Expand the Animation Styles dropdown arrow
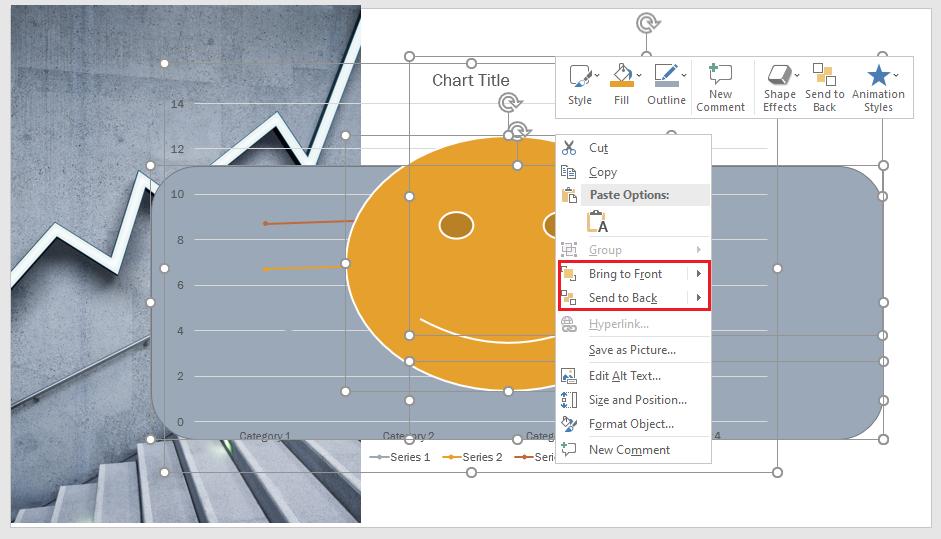The height and width of the screenshot is (539, 941). click(x=895, y=76)
